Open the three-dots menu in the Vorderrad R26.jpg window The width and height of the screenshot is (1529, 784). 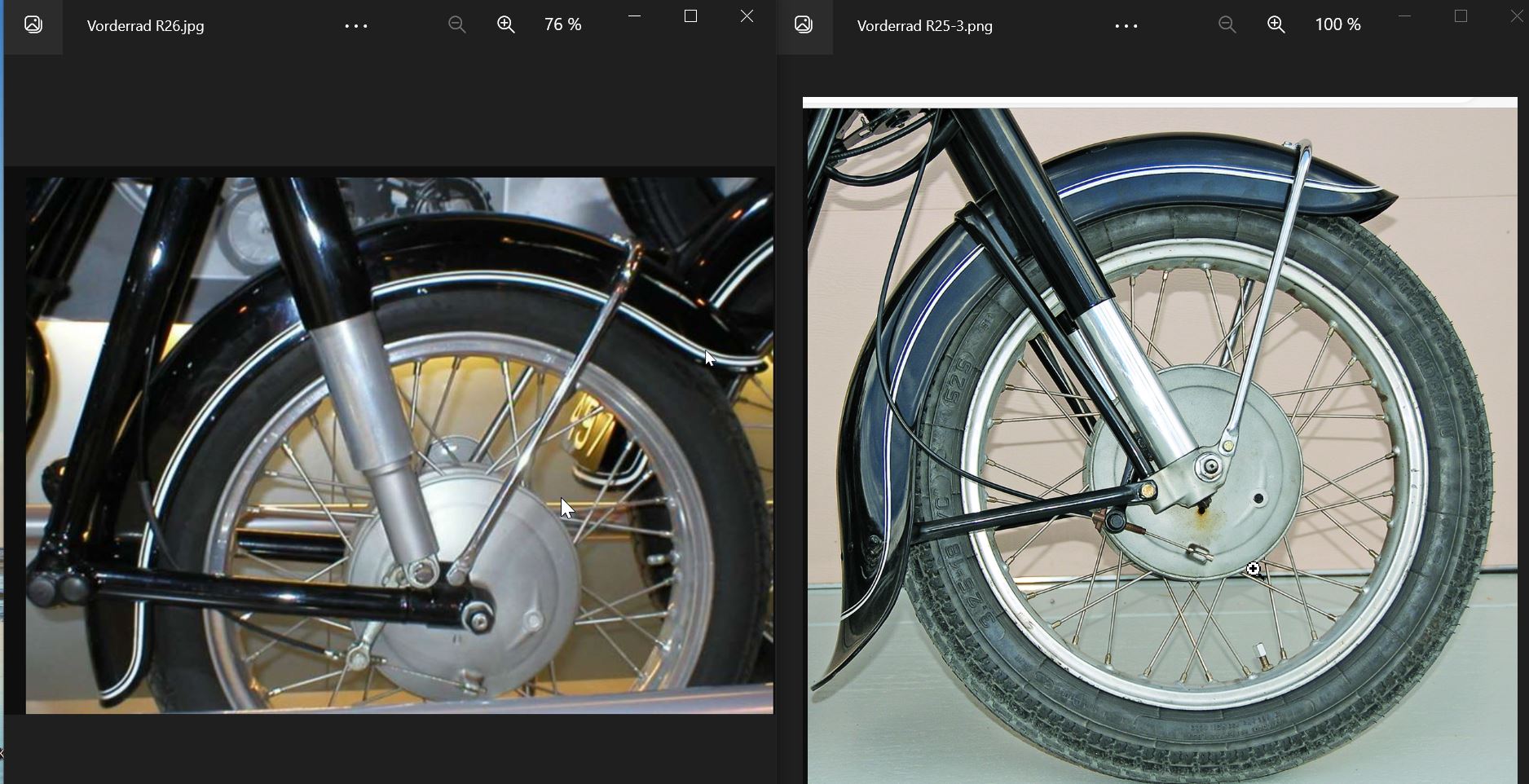click(356, 26)
